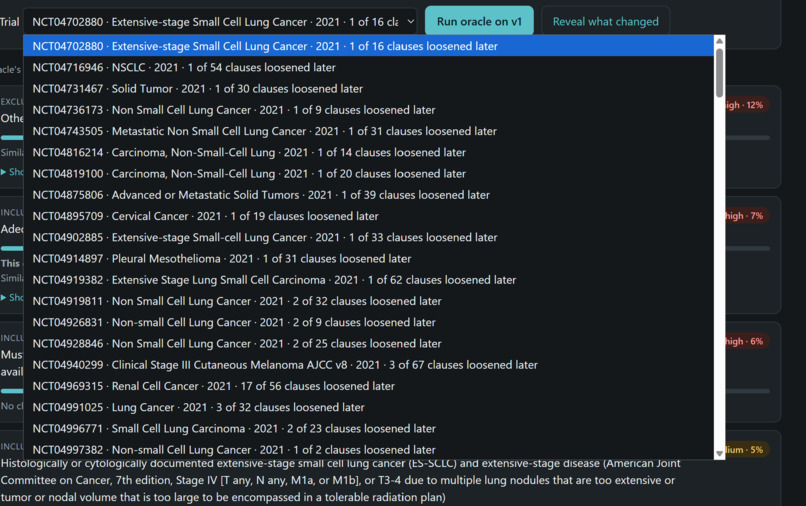This screenshot has height=506, width=806.
Task: Pick NCT04819100 Carcinoma, Non-Small-Cell Lung option
Action: 369,174
